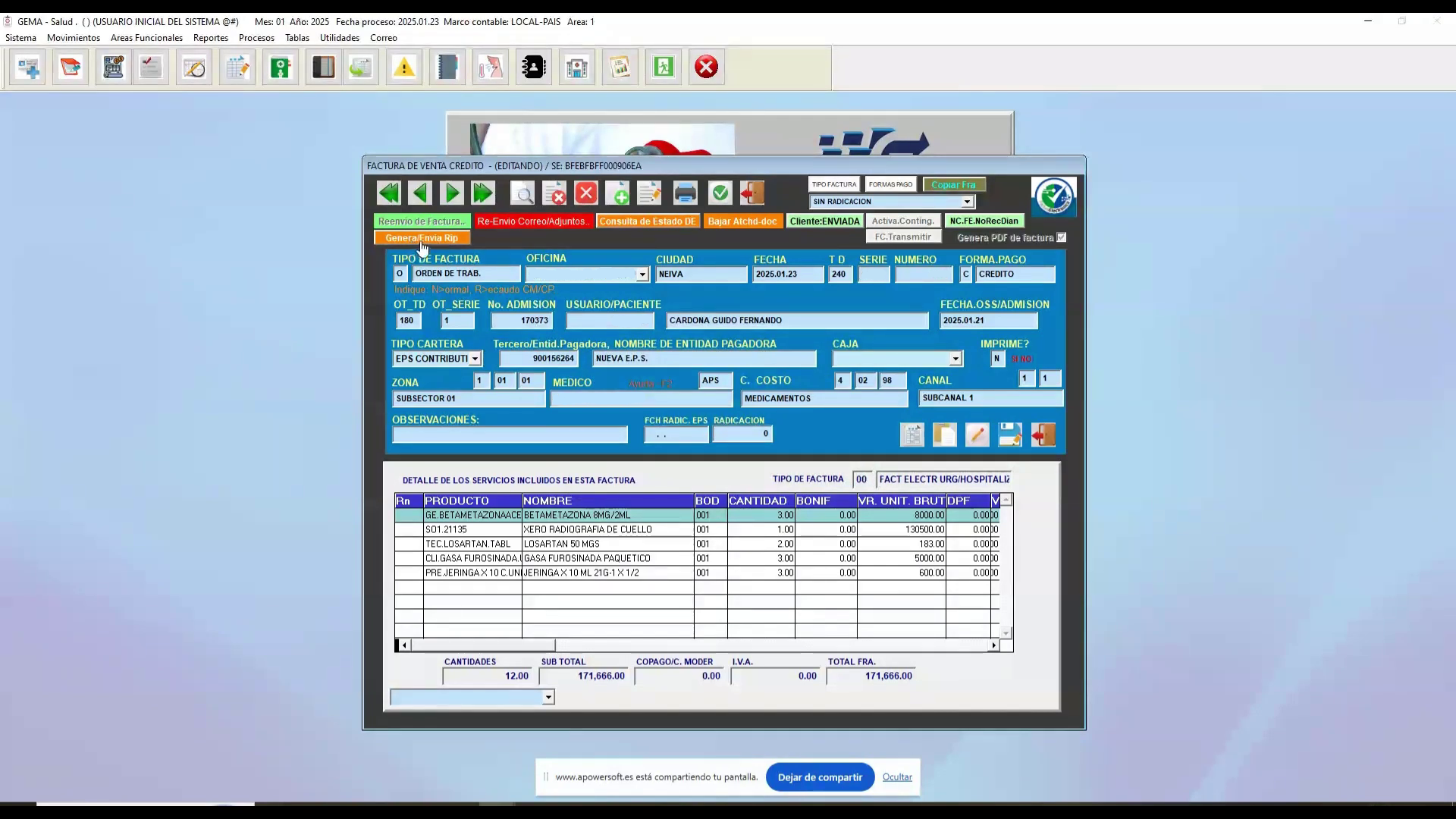
Task: Select the LOSARTAN 50 MGS row
Action: (x=697, y=544)
